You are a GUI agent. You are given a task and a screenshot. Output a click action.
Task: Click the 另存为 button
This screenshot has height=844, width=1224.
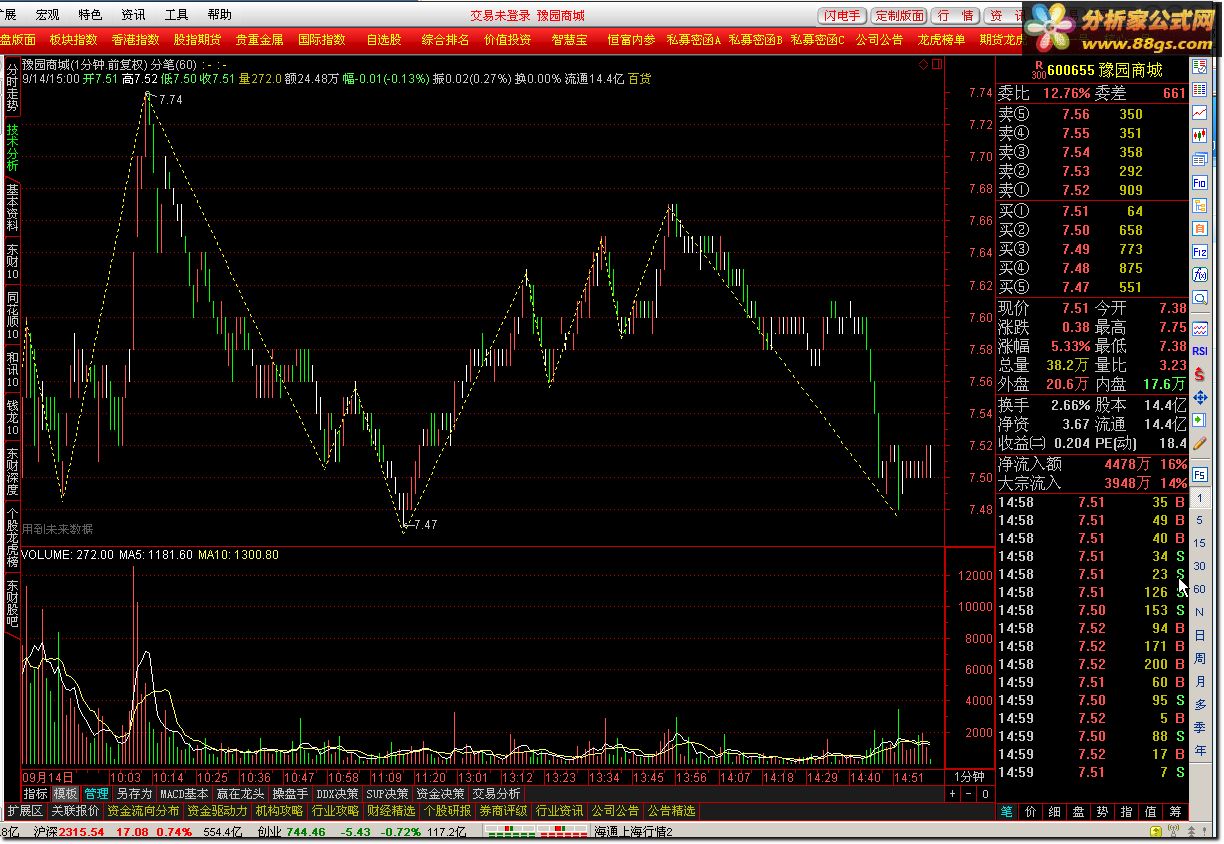135,794
